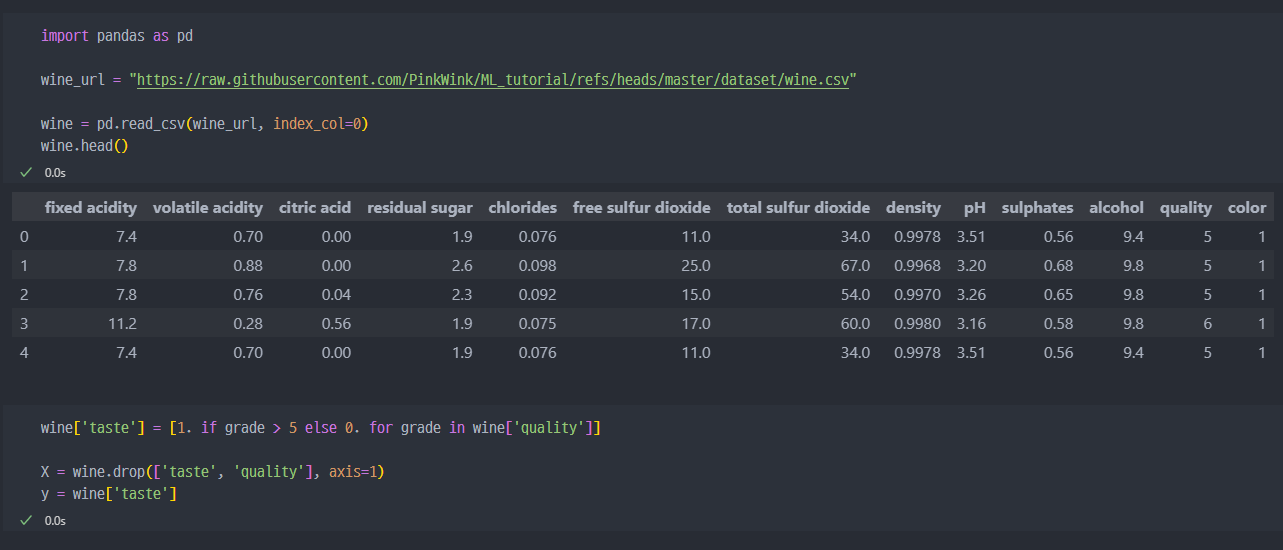Image resolution: width=1283 pixels, height=550 pixels.
Task: Click chlorides value 0.075
Action: (538, 324)
